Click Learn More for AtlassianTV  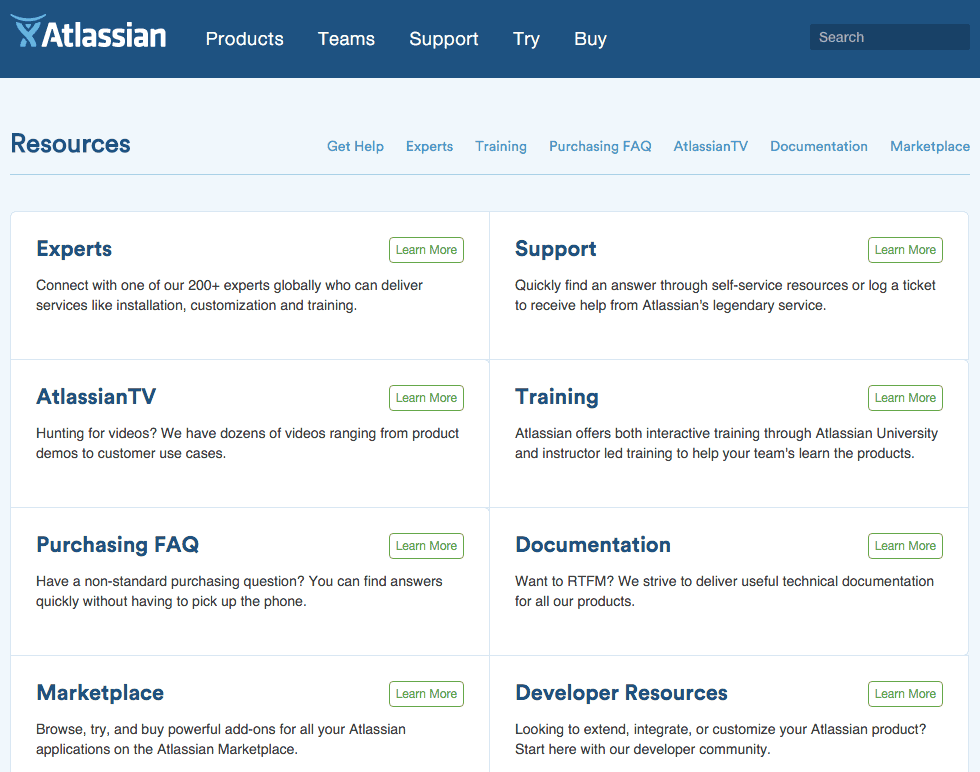426,398
